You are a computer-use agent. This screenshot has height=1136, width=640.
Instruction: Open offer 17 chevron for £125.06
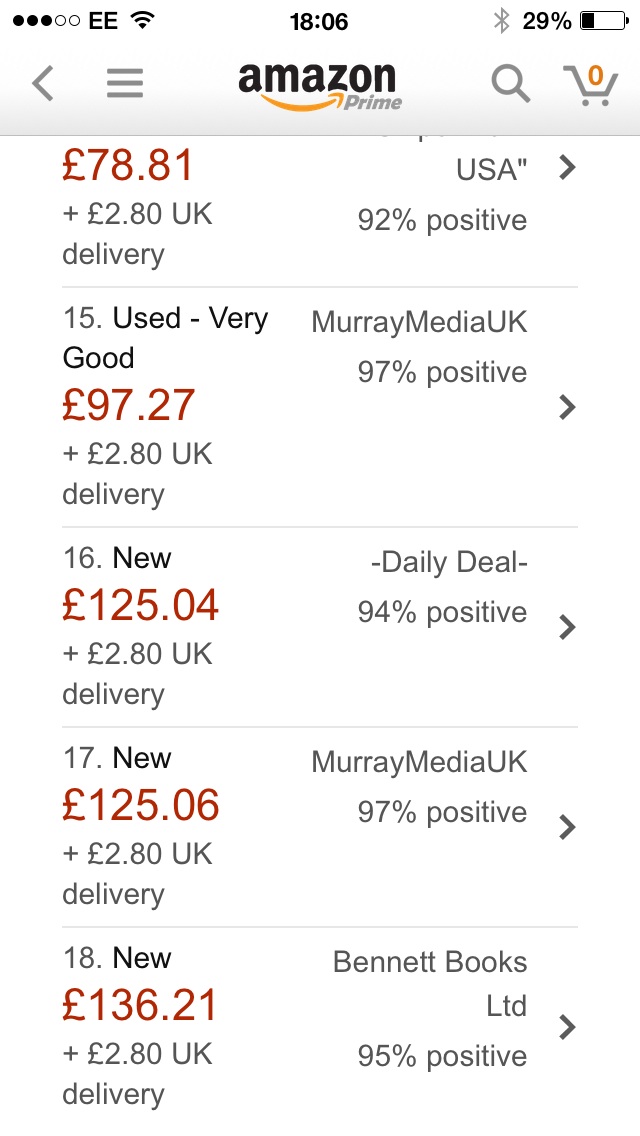[x=567, y=827]
